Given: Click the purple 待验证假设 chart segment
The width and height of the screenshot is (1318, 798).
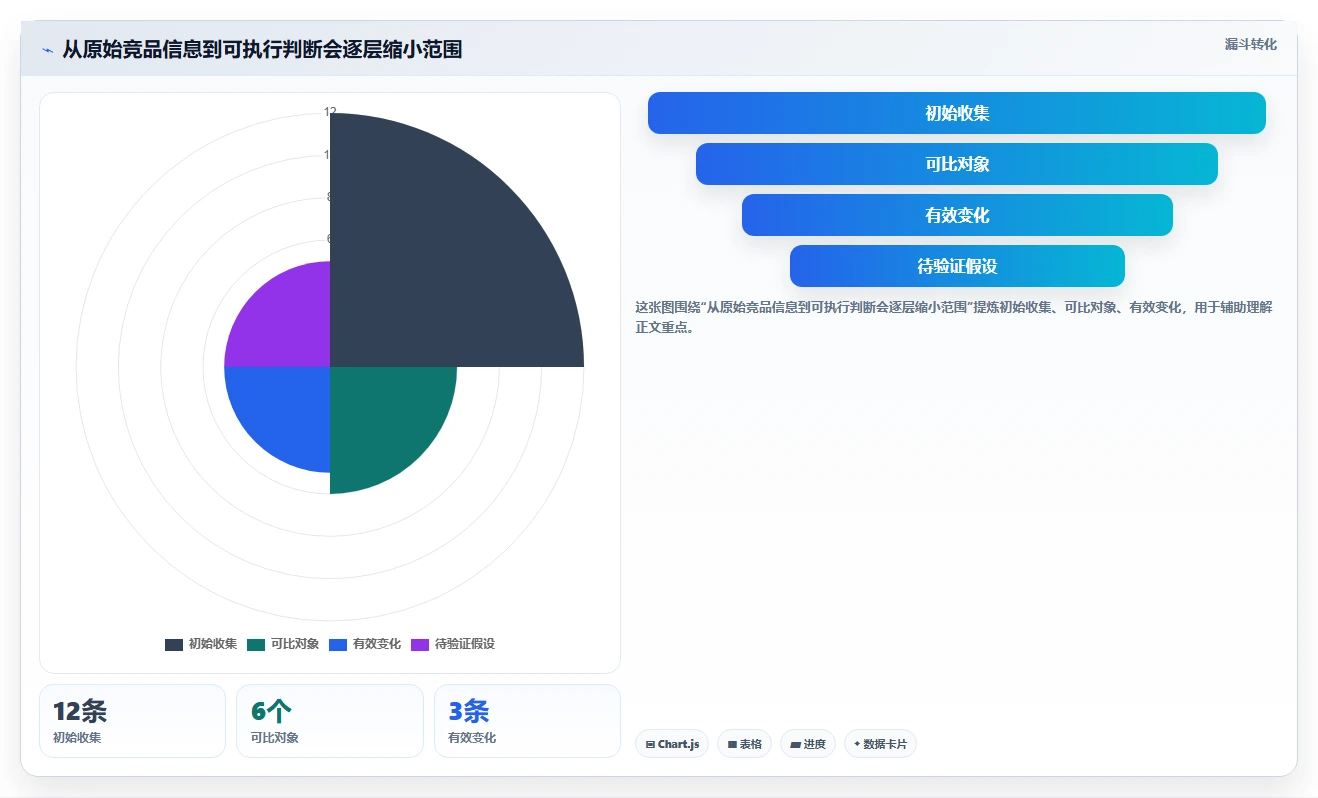Looking at the screenshot, I should 285,322.
